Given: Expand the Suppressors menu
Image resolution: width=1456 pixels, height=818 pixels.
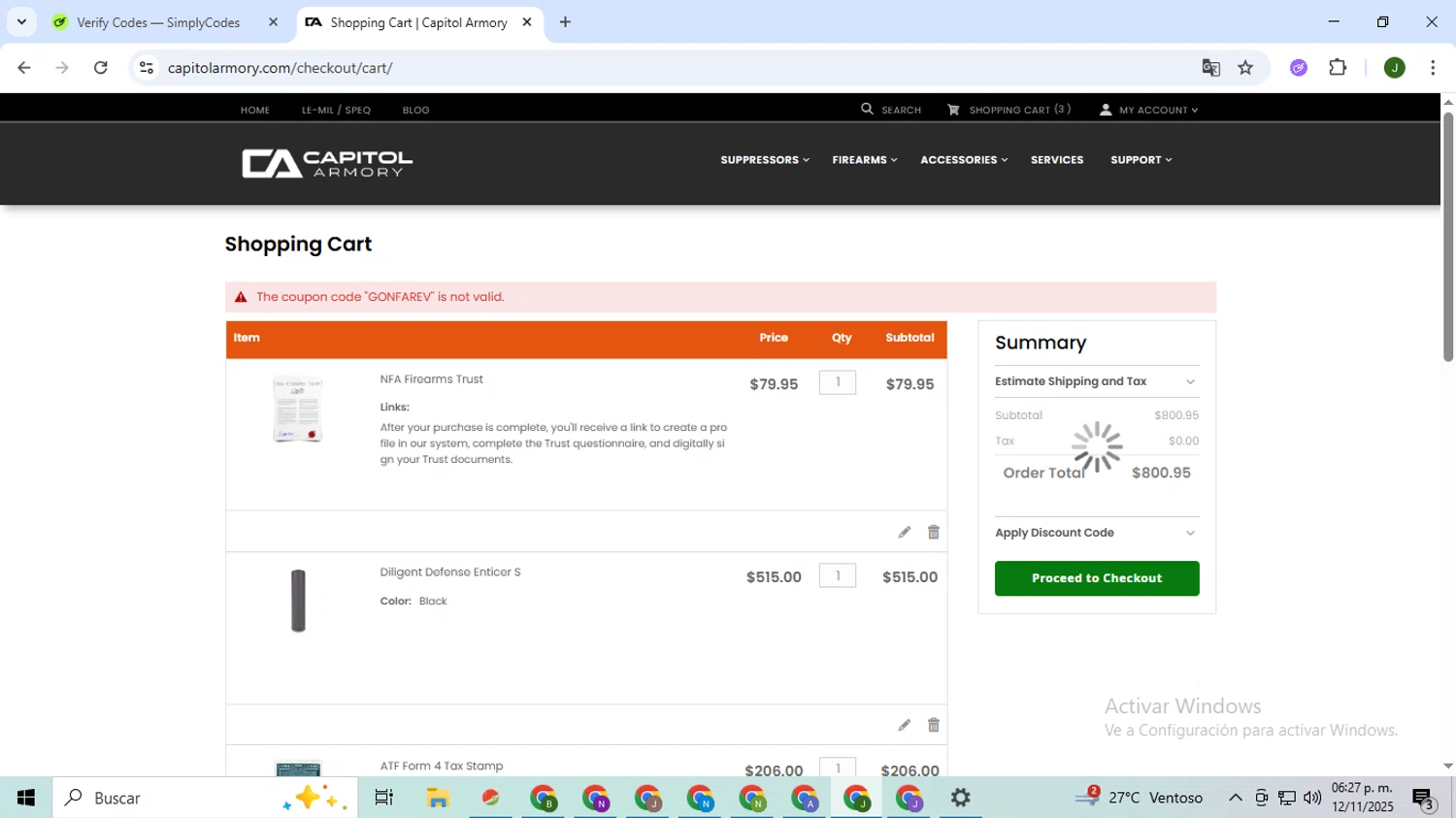Looking at the screenshot, I should point(765,160).
